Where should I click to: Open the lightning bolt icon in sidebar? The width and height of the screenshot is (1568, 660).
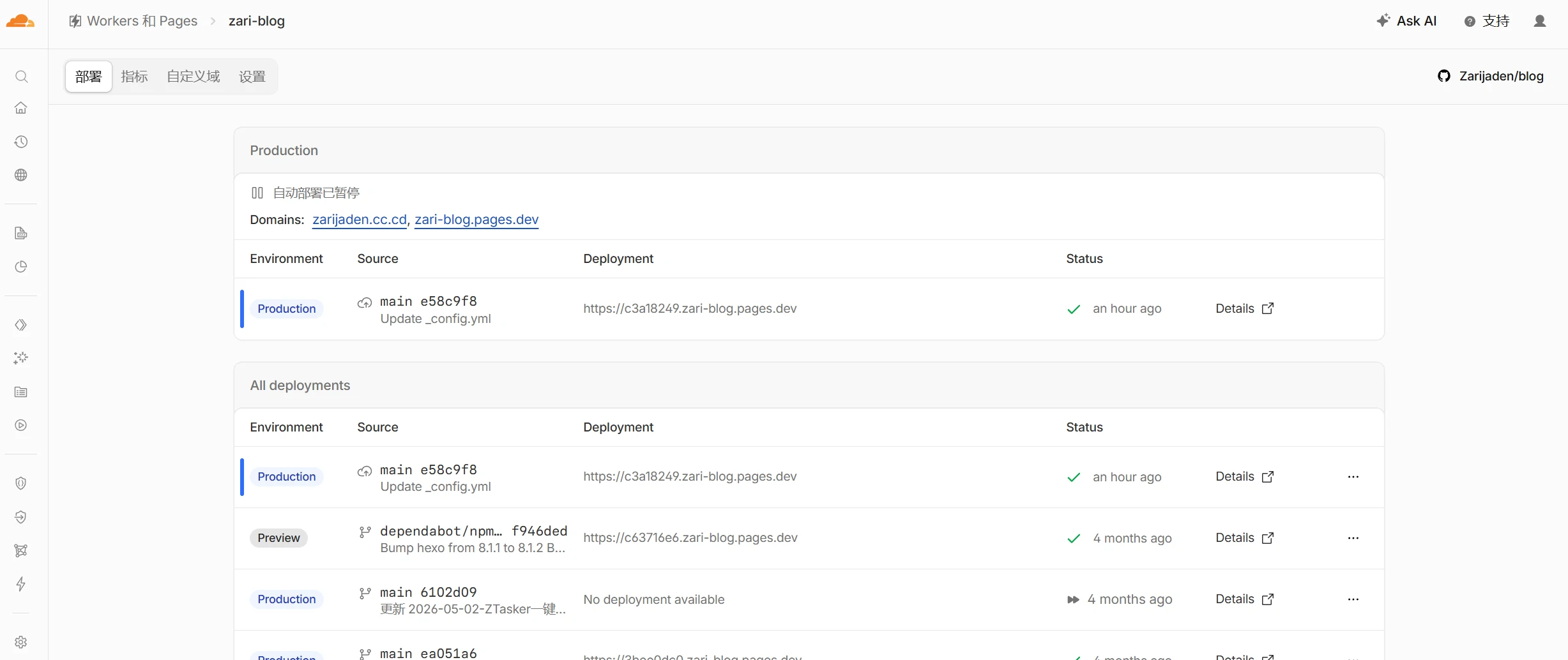(21, 584)
